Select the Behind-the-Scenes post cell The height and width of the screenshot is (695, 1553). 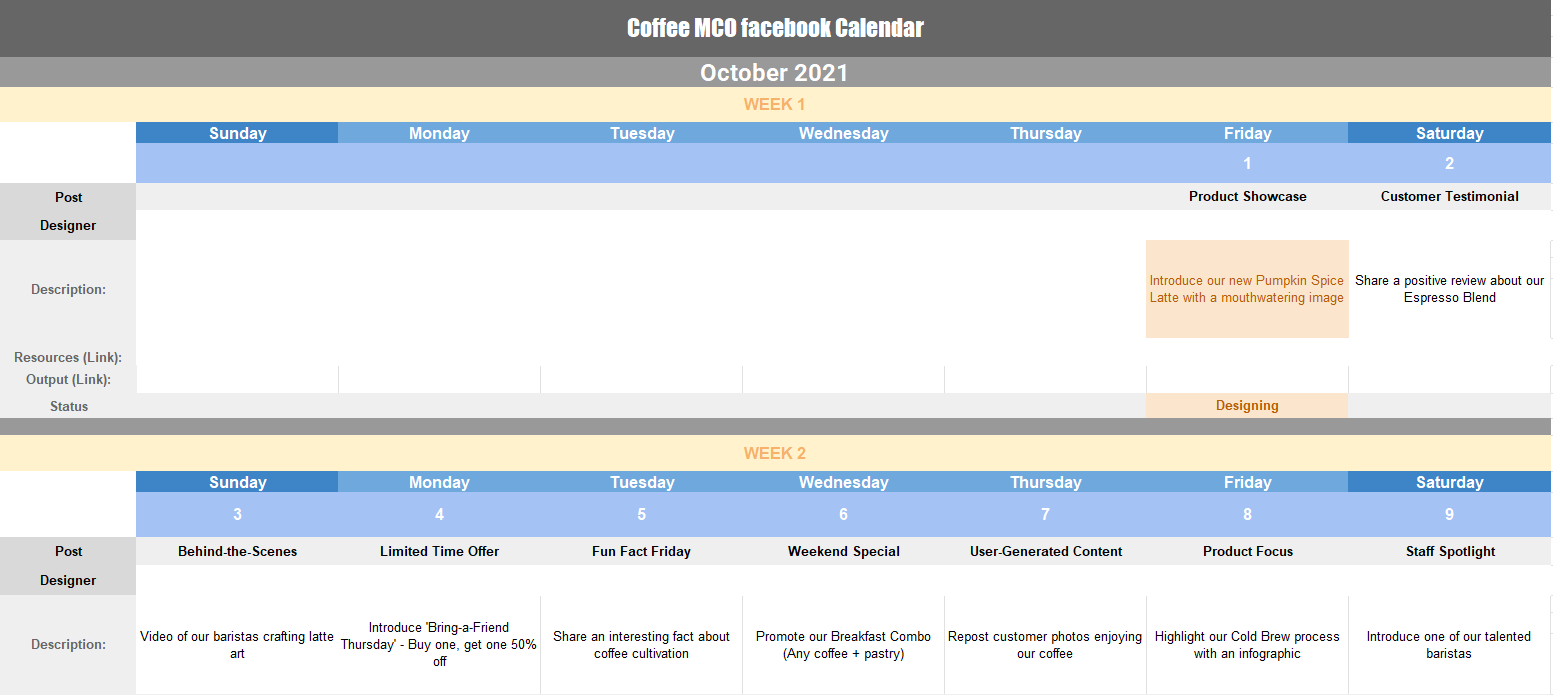pos(237,551)
